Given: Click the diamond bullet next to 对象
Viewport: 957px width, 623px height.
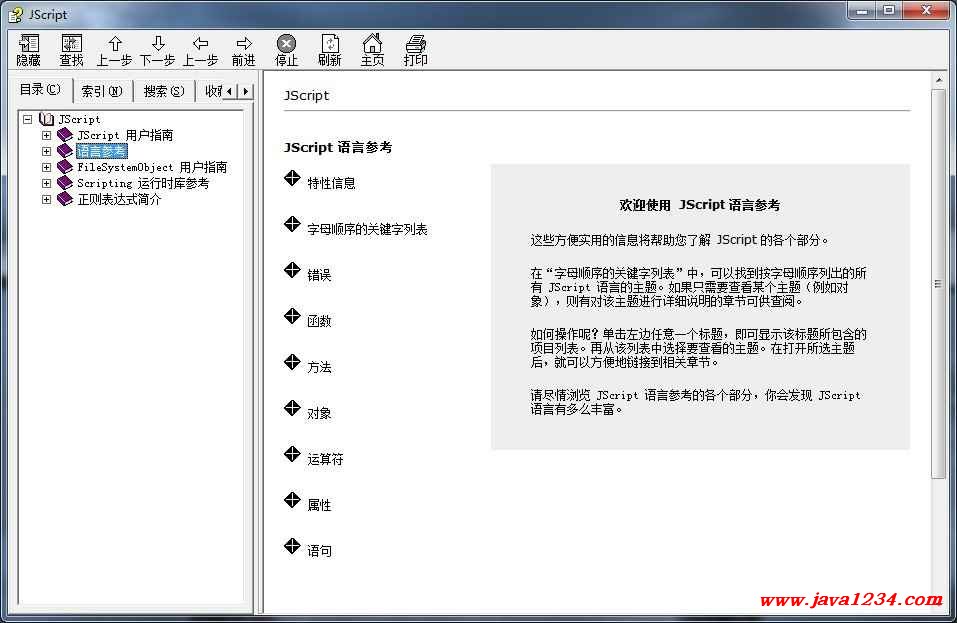Looking at the screenshot, I should coord(292,408).
